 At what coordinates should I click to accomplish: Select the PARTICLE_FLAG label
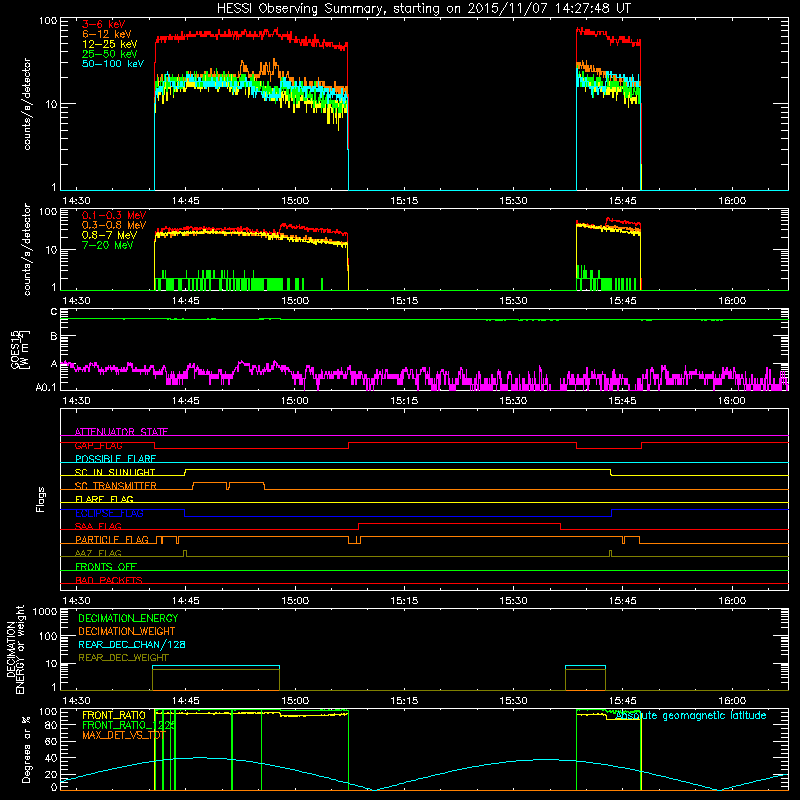[112, 540]
